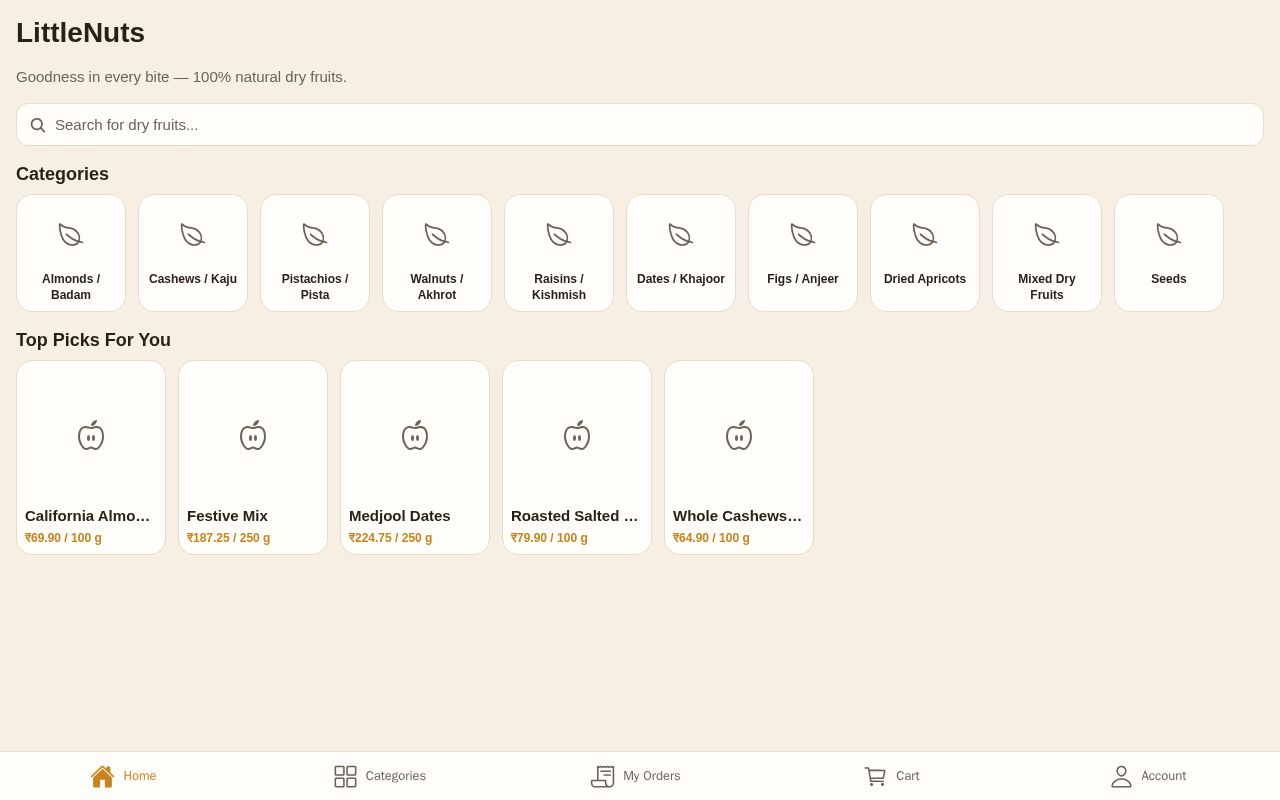Select the Almonds / Badam leaf icon
Image resolution: width=1280 pixels, height=800 pixels.
[71, 235]
